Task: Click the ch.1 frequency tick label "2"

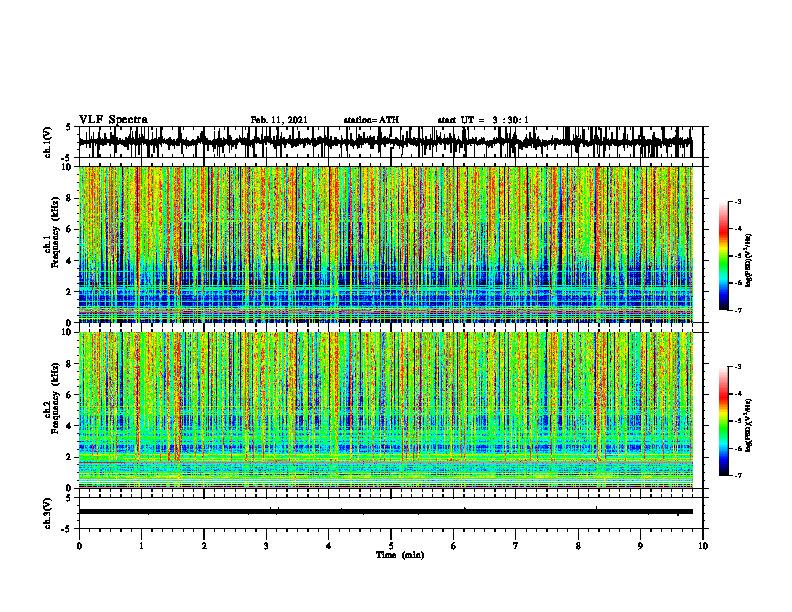Action: pos(70,292)
